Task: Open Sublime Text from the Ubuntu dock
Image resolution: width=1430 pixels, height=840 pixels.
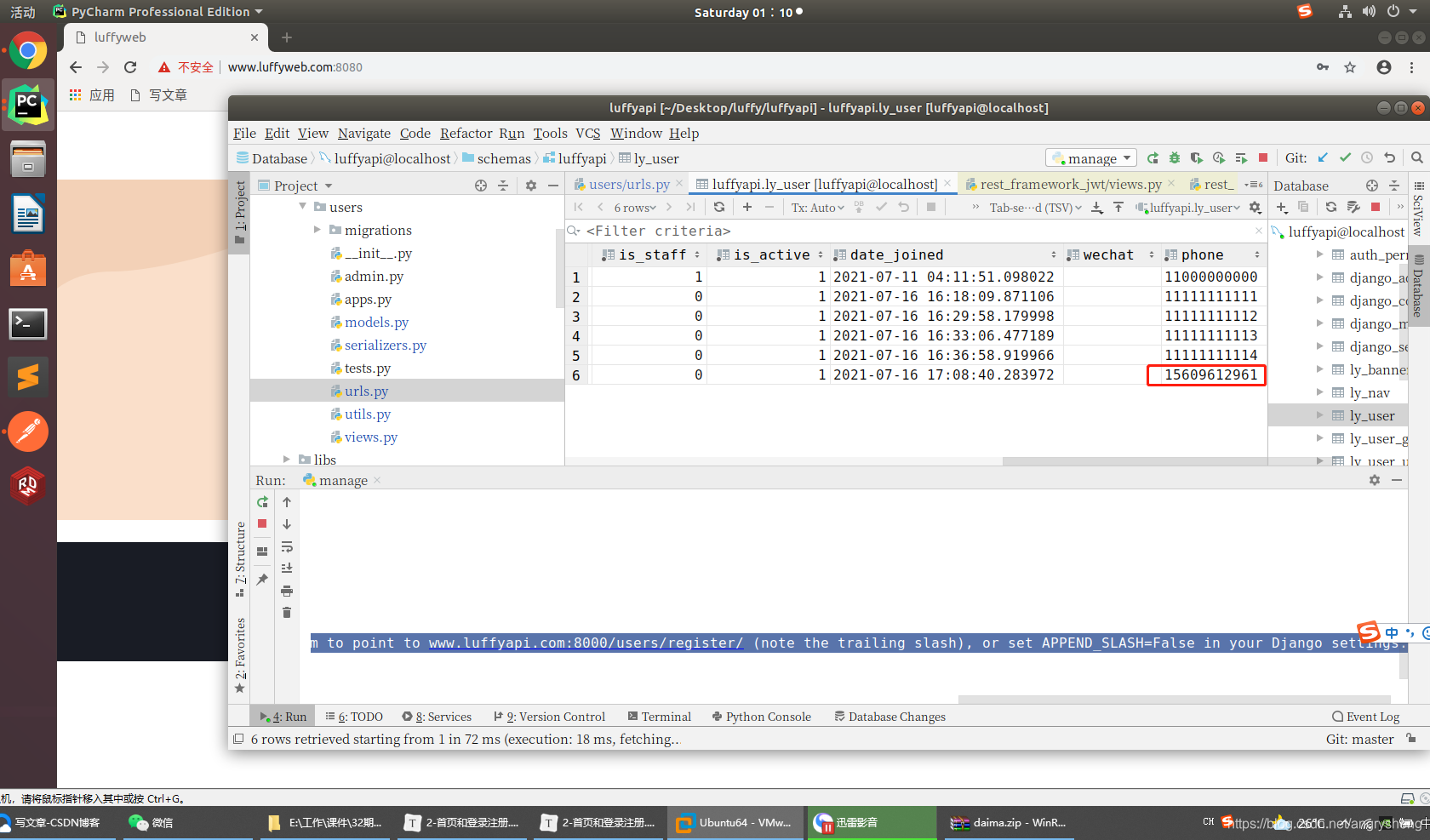Action: coord(28,377)
